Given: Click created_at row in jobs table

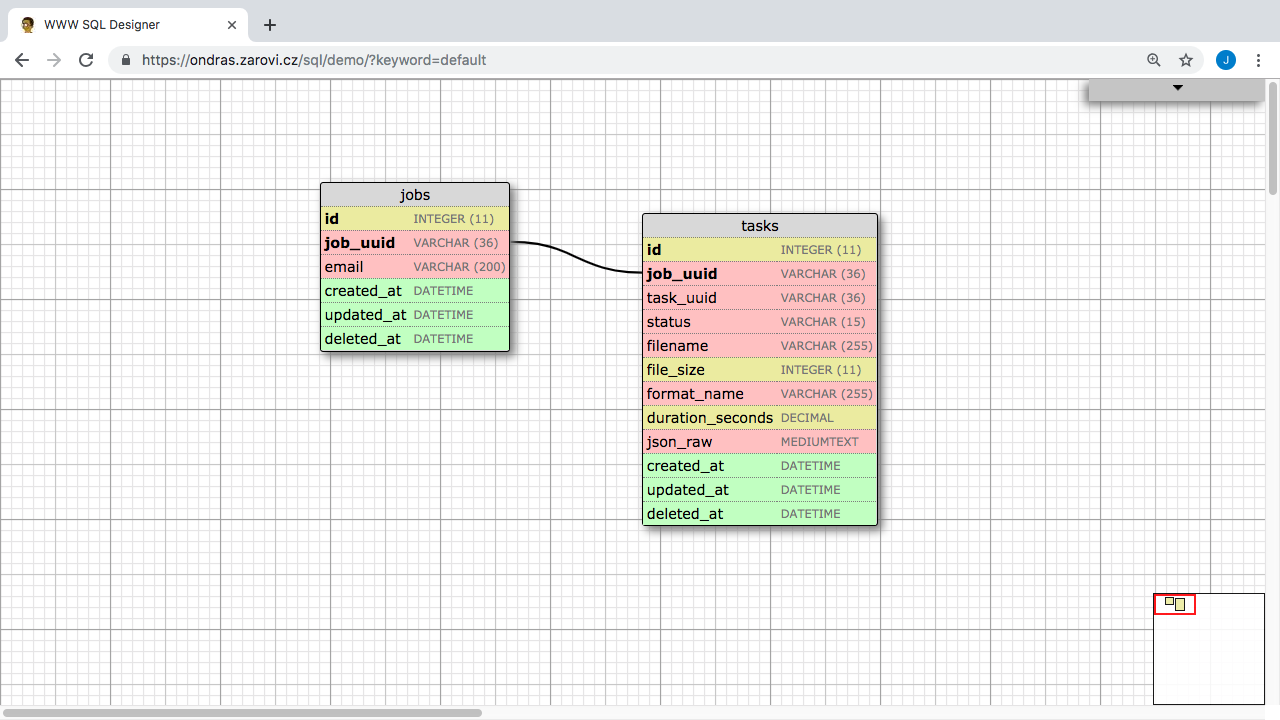Looking at the screenshot, I should [415, 290].
